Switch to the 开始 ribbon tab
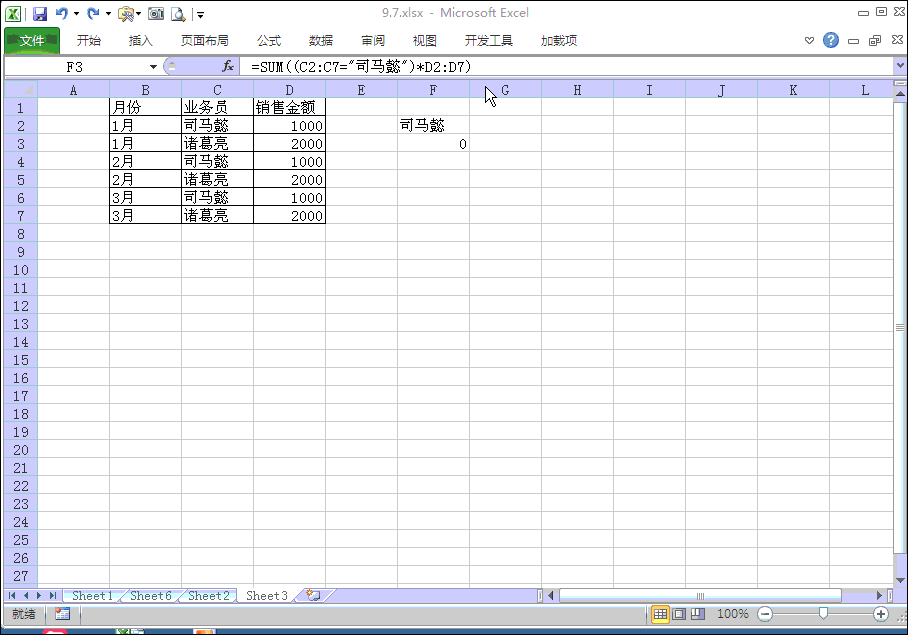The image size is (908, 635). 89,41
